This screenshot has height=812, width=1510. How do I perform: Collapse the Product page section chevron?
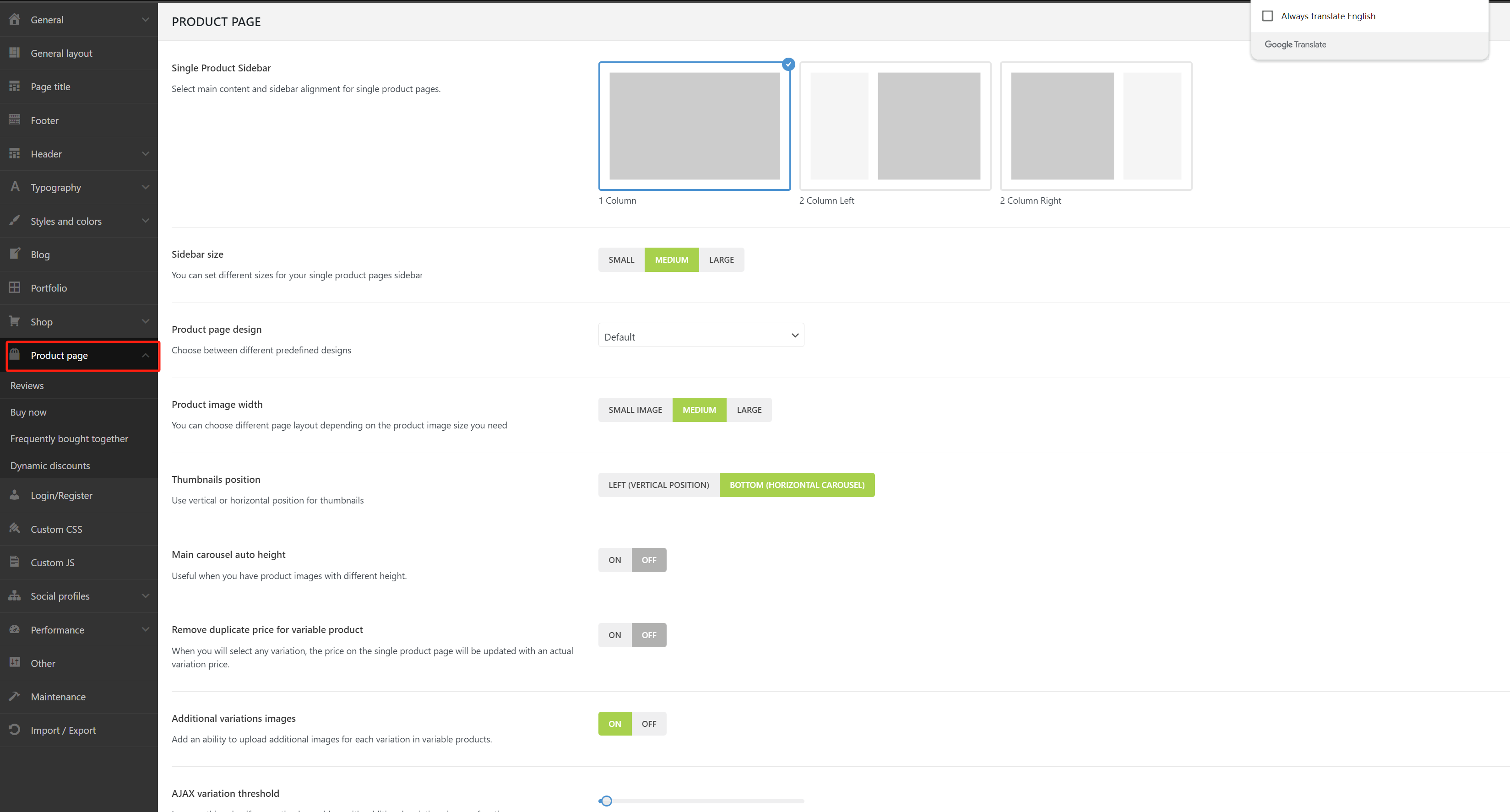click(x=146, y=356)
